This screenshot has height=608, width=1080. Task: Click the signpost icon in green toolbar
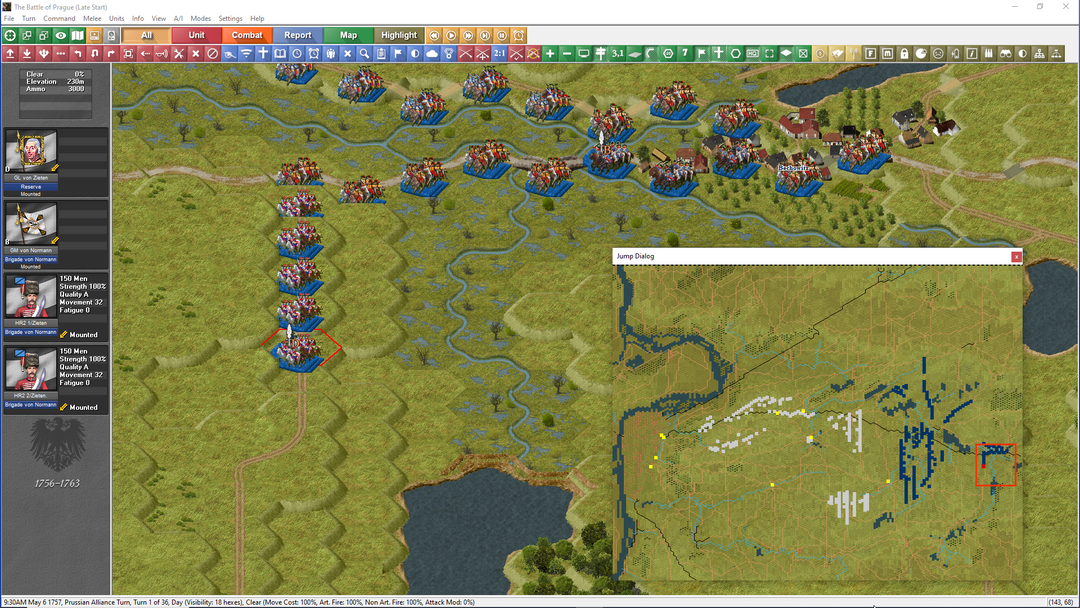click(601, 54)
